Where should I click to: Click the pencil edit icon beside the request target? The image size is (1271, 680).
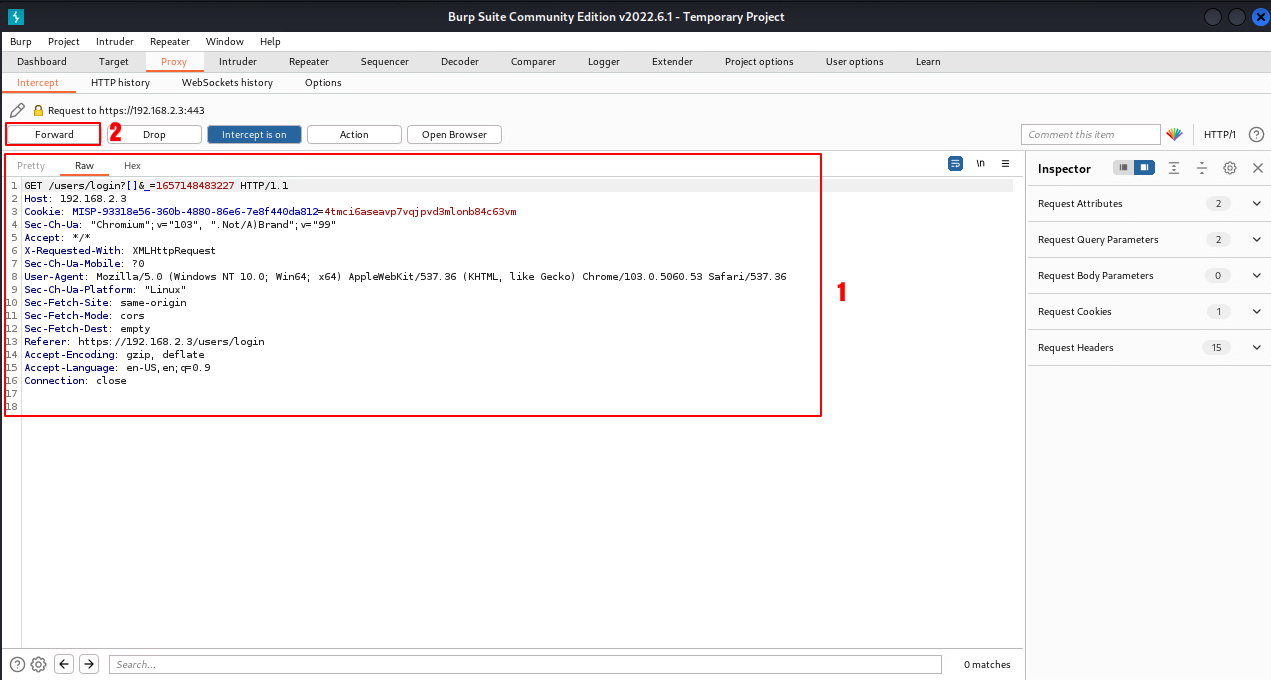pyautogui.click(x=17, y=110)
